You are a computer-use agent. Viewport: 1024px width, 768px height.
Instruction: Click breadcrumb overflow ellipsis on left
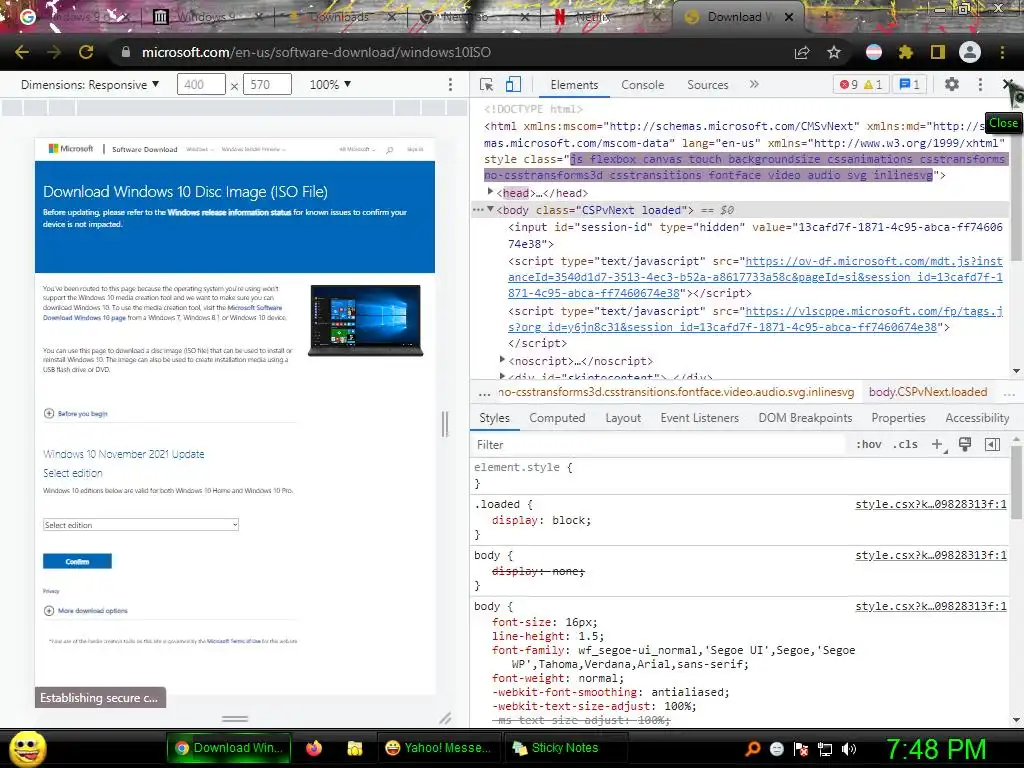pyautogui.click(x=484, y=392)
